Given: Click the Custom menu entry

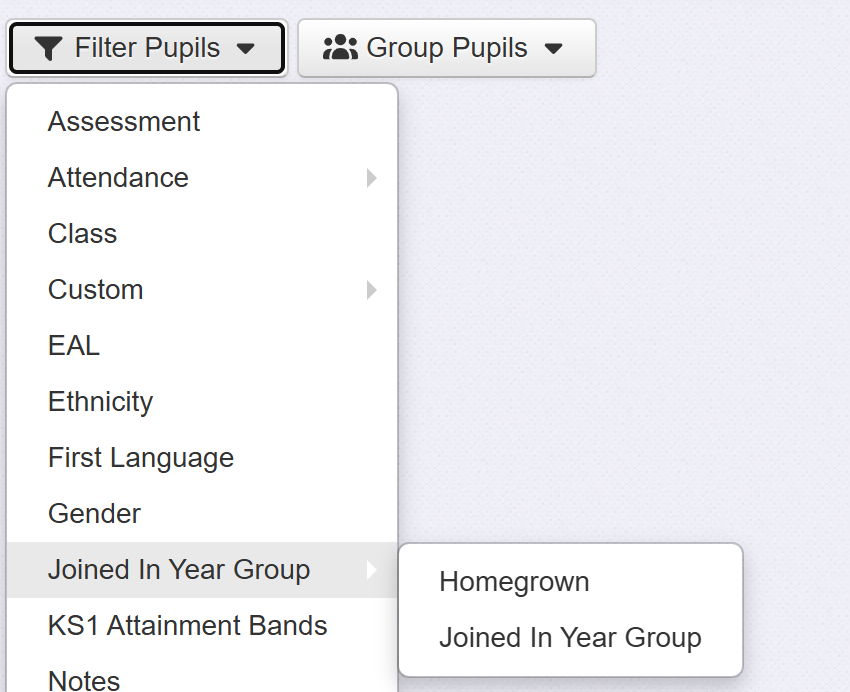Looking at the screenshot, I should pyautogui.click(x=96, y=290).
